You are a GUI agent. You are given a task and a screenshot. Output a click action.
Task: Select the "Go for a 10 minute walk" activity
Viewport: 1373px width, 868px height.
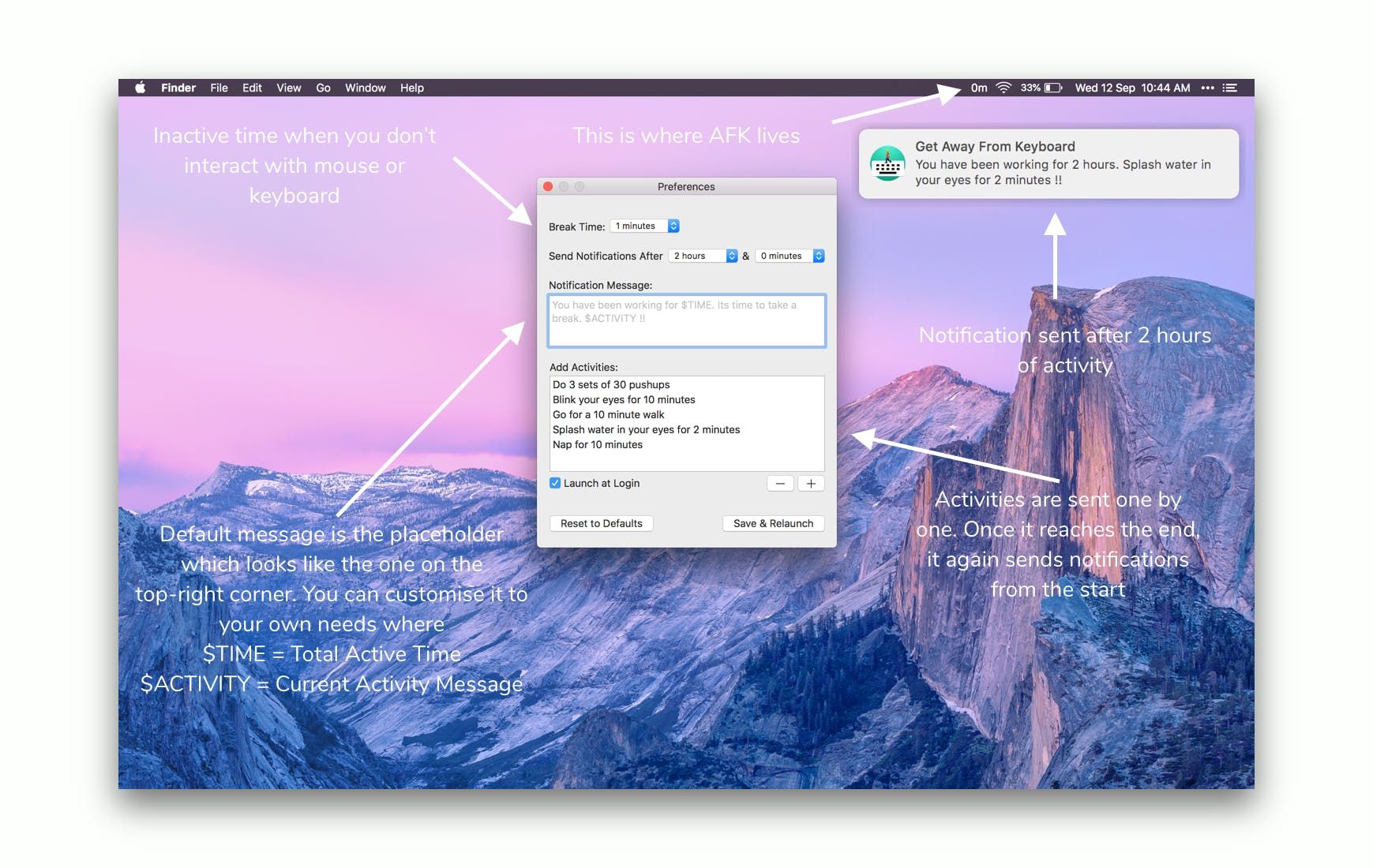point(609,414)
